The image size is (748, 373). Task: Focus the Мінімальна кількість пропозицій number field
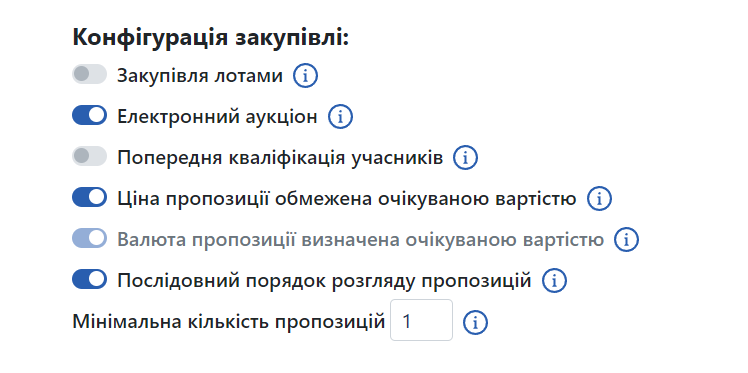click(421, 320)
